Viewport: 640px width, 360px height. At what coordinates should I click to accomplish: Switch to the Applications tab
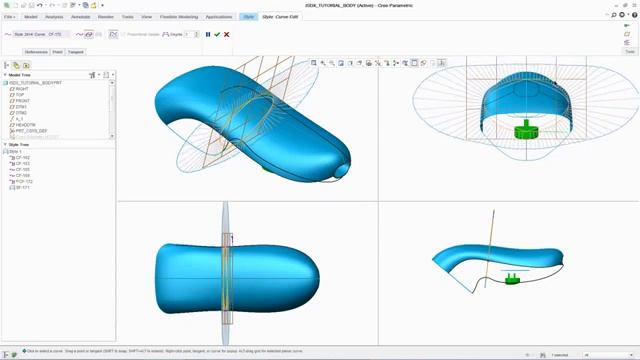tap(219, 17)
